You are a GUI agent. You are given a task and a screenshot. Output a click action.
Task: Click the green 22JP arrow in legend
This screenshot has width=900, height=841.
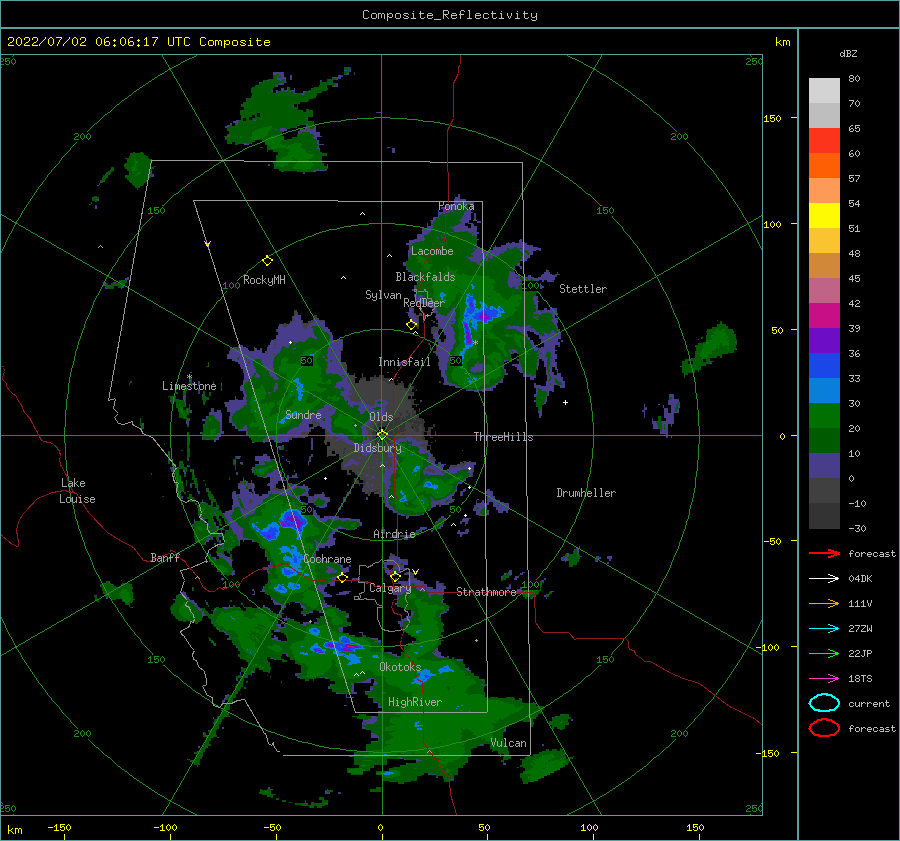(x=824, y=653)
